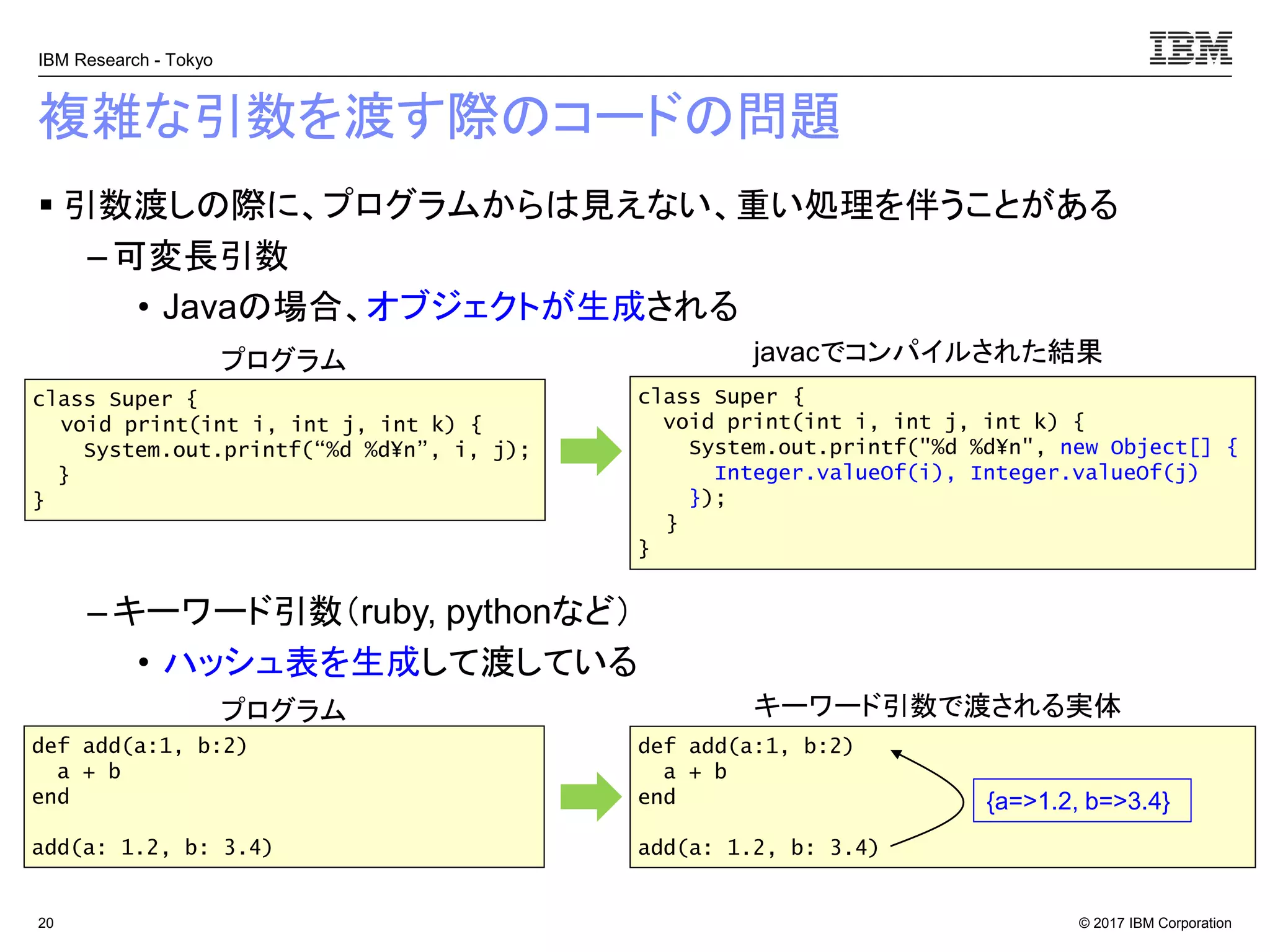Click "def add(a:1, b:2)" in right Ruby box

click(x=746, y=746)
